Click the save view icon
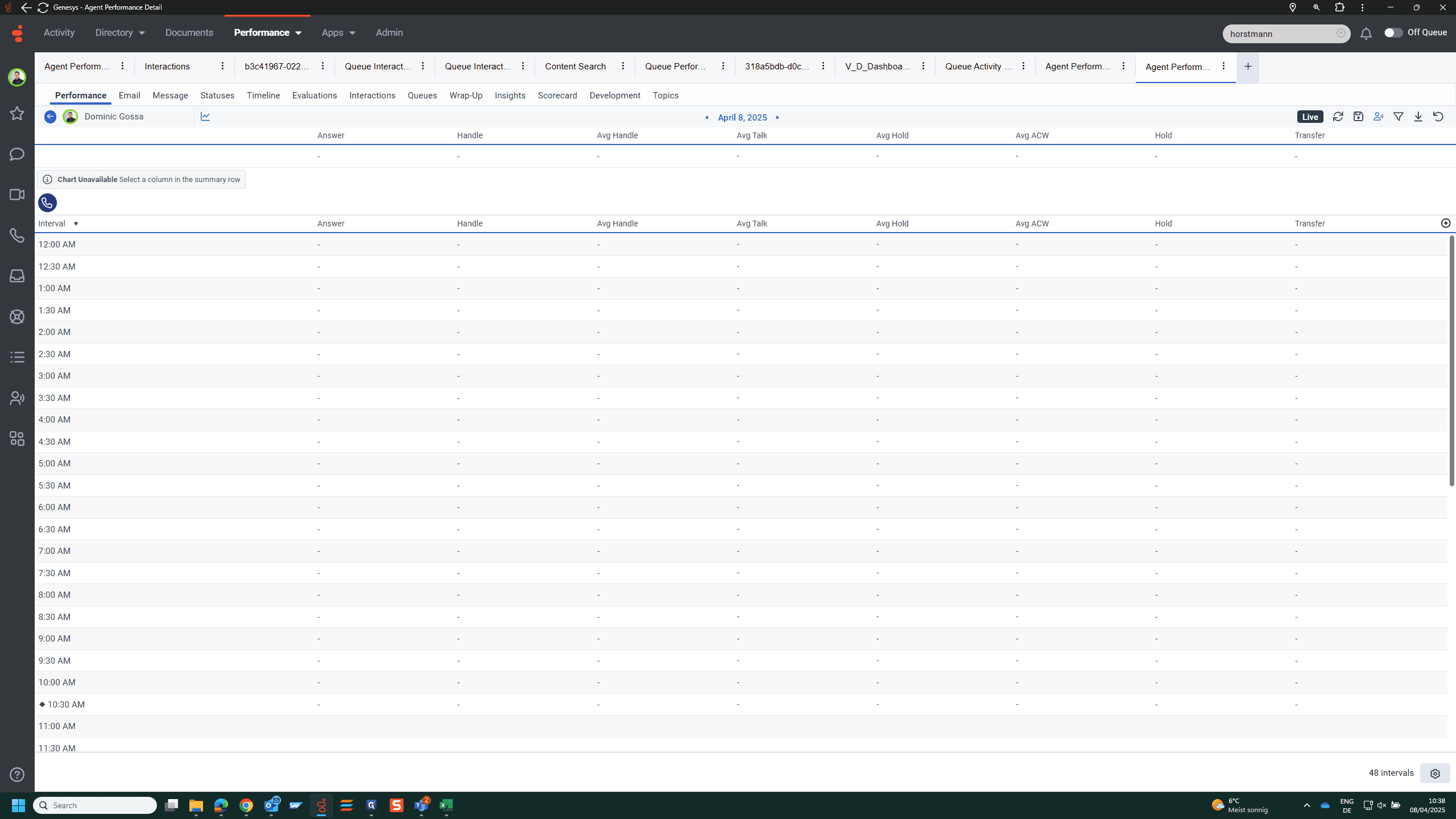Image resolution: width=1456 pixels, height=819 pixels. pyautogui.click(x=1358, y=117)
